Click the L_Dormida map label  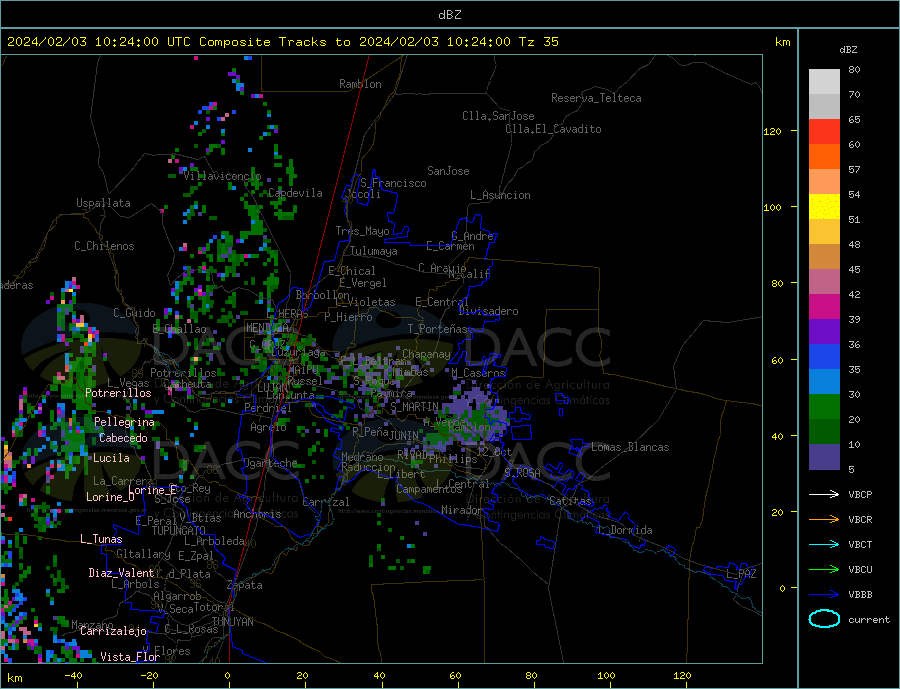pyautogui.click(x=626, y=530)
